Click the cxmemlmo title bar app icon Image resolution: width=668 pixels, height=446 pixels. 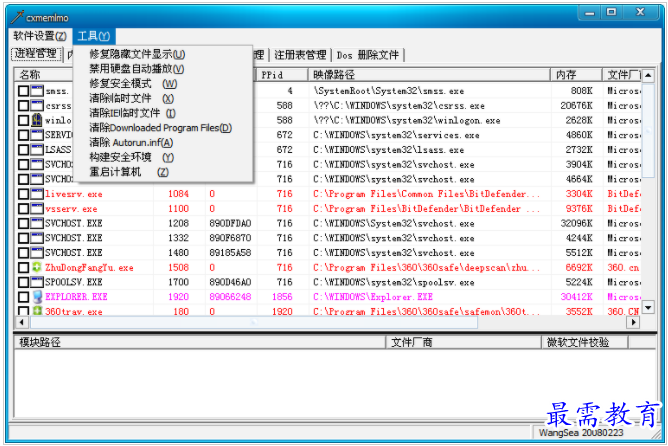[x=17, y=17]
